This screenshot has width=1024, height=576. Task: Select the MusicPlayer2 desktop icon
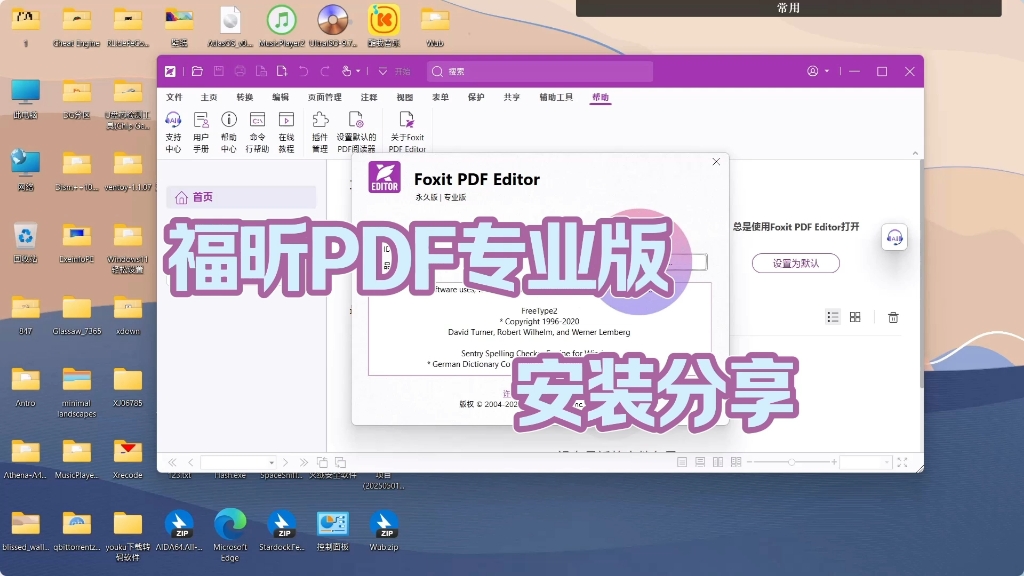(x=281, y=27)
